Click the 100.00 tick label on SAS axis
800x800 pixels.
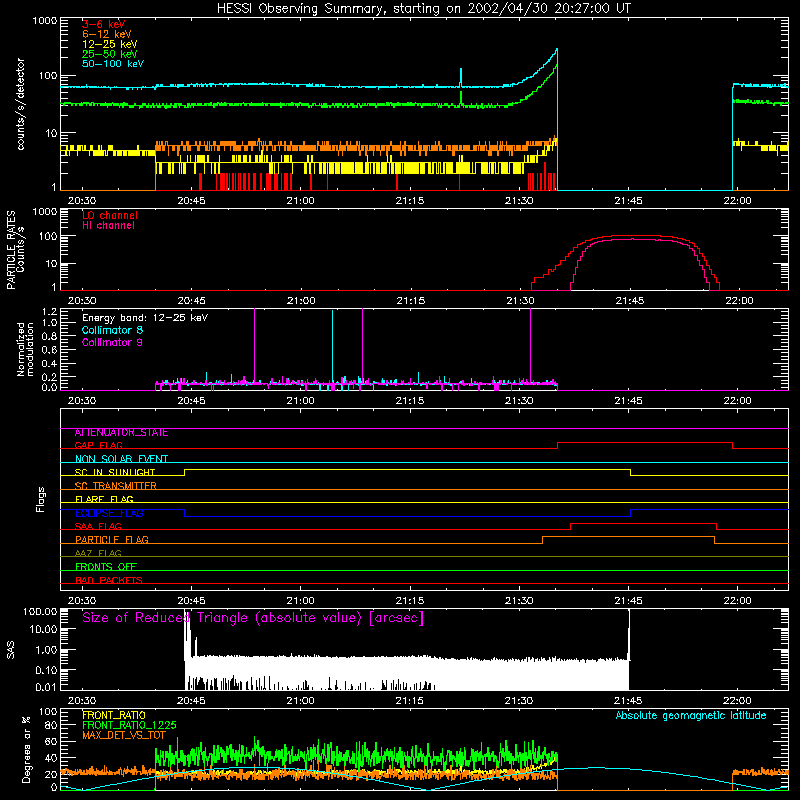tap(40, 612)
